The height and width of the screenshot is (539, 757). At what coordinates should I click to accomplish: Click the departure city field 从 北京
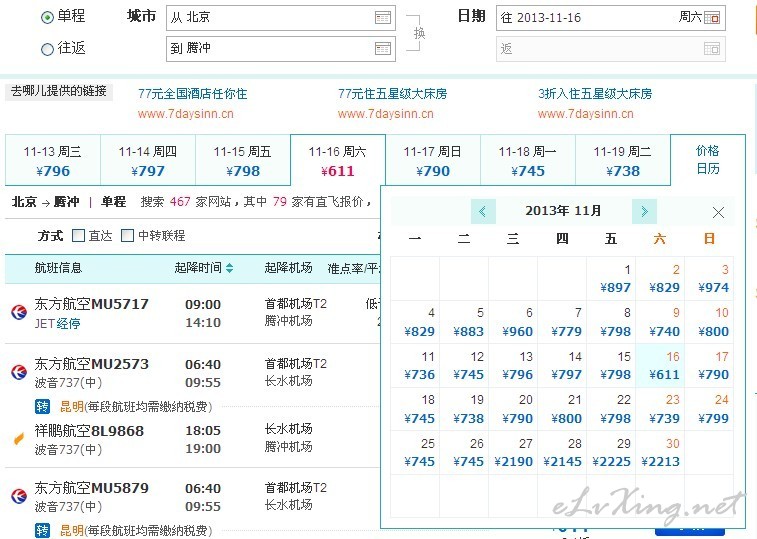[x=280, y=18]
